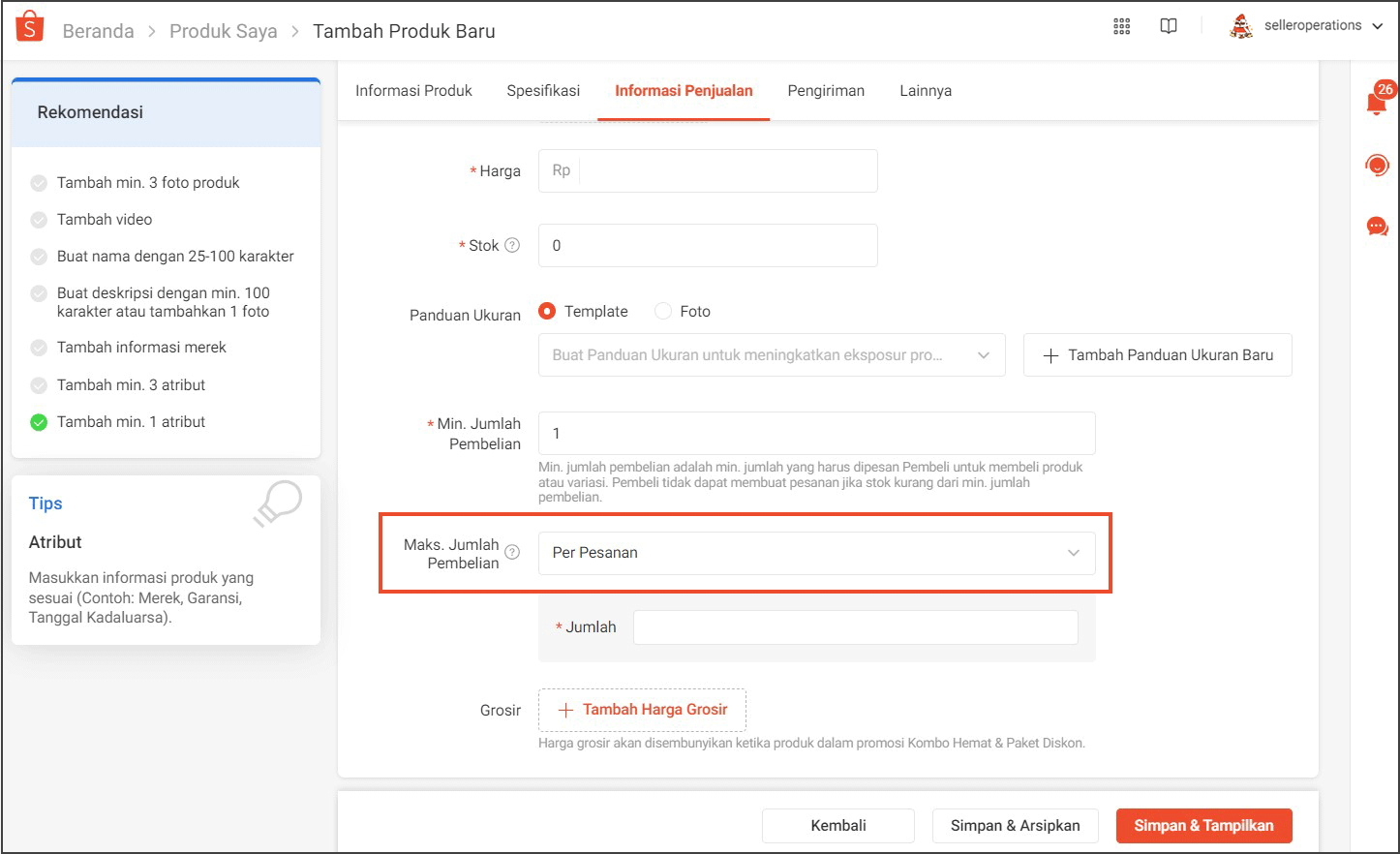Click the Shopee logo in top left

[28, 24]
